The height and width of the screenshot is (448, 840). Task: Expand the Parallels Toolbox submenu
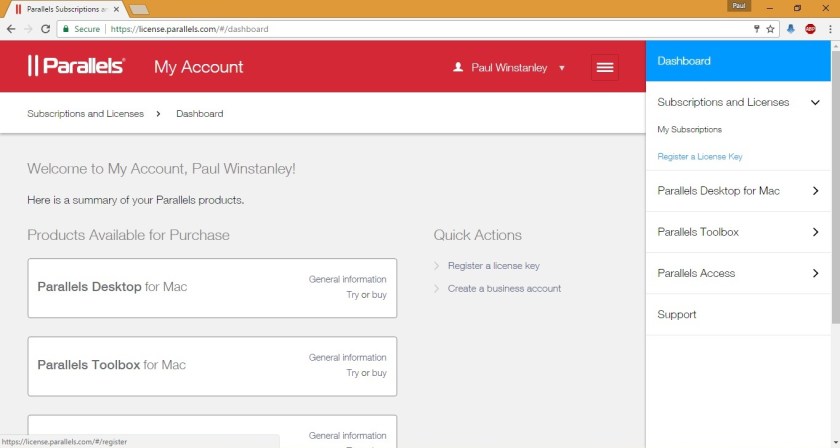(x=815, y=232)
